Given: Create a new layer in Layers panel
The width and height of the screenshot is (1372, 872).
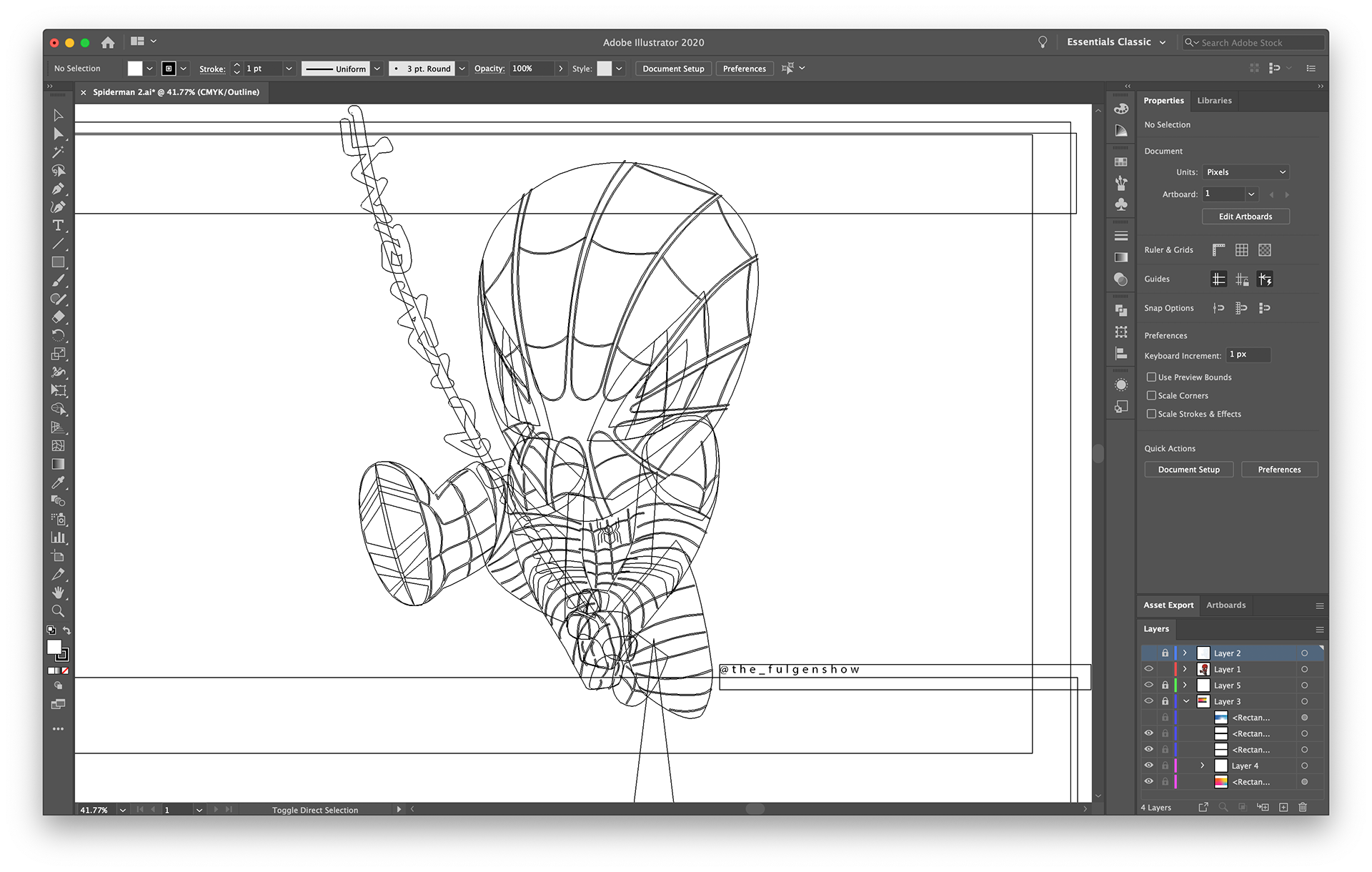Looking at the screenshot, I should [x=1283, y=808].
